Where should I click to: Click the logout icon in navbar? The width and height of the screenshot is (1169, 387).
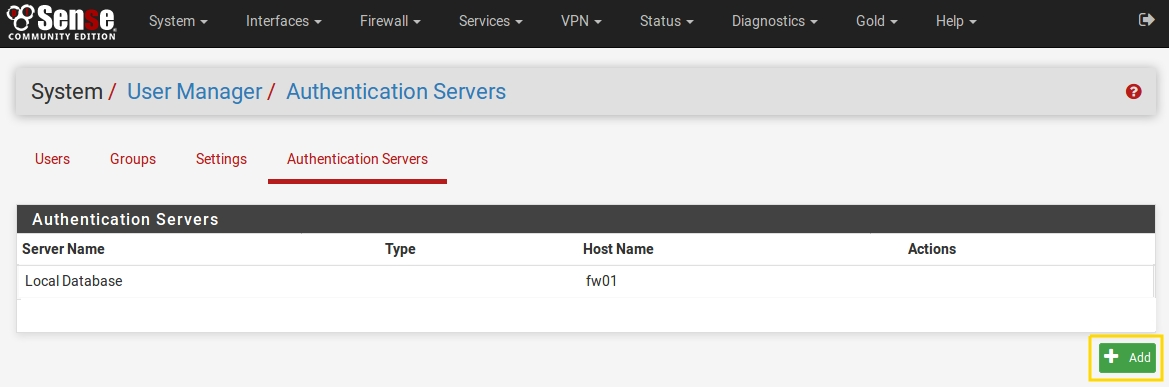click(x=1147, y=20)
